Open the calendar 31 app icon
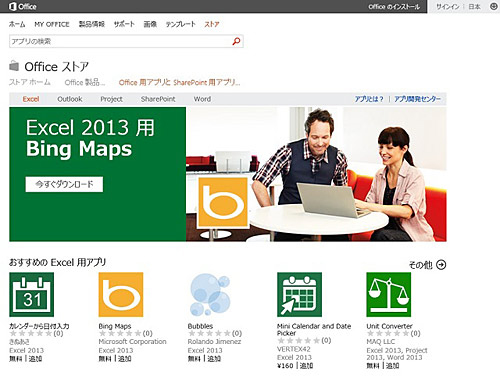Viewport: 500px width, 376px height. (x=32, y=294)
